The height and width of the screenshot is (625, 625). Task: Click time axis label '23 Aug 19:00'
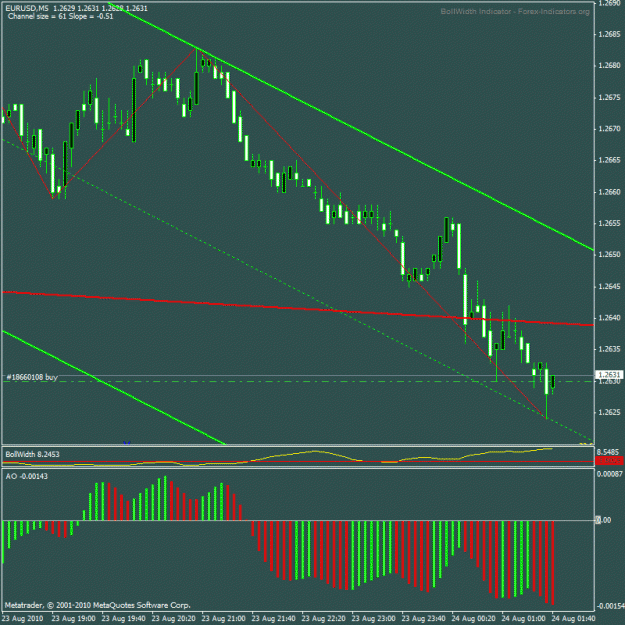coord(74,619)
